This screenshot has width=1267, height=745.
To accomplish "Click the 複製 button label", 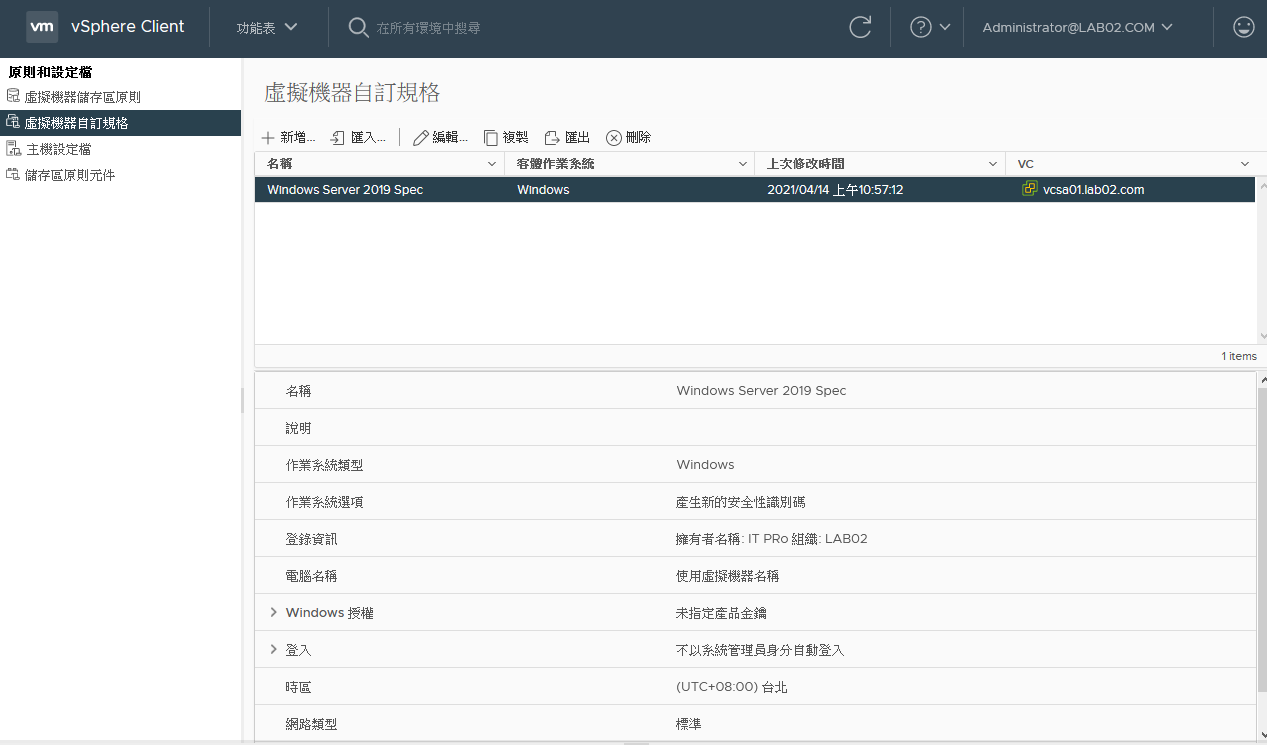I will [x=515, y=138].
